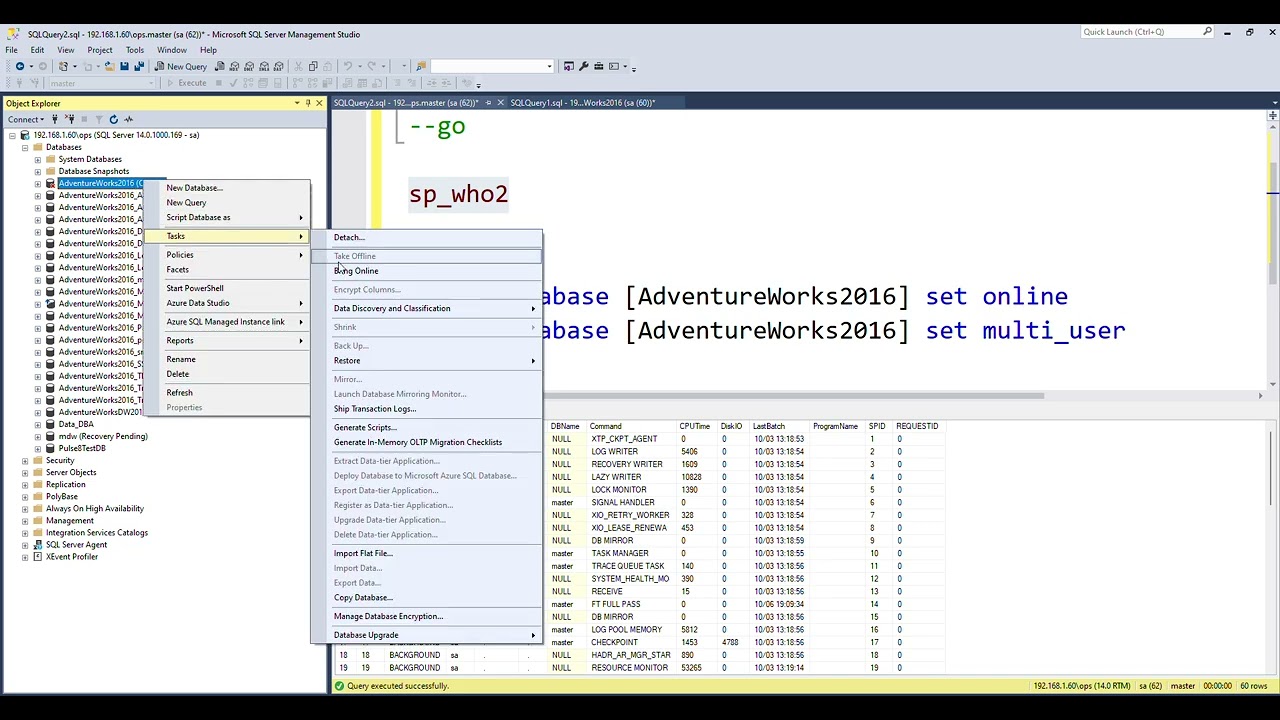Expand the Server Objects node

[25, 472]
